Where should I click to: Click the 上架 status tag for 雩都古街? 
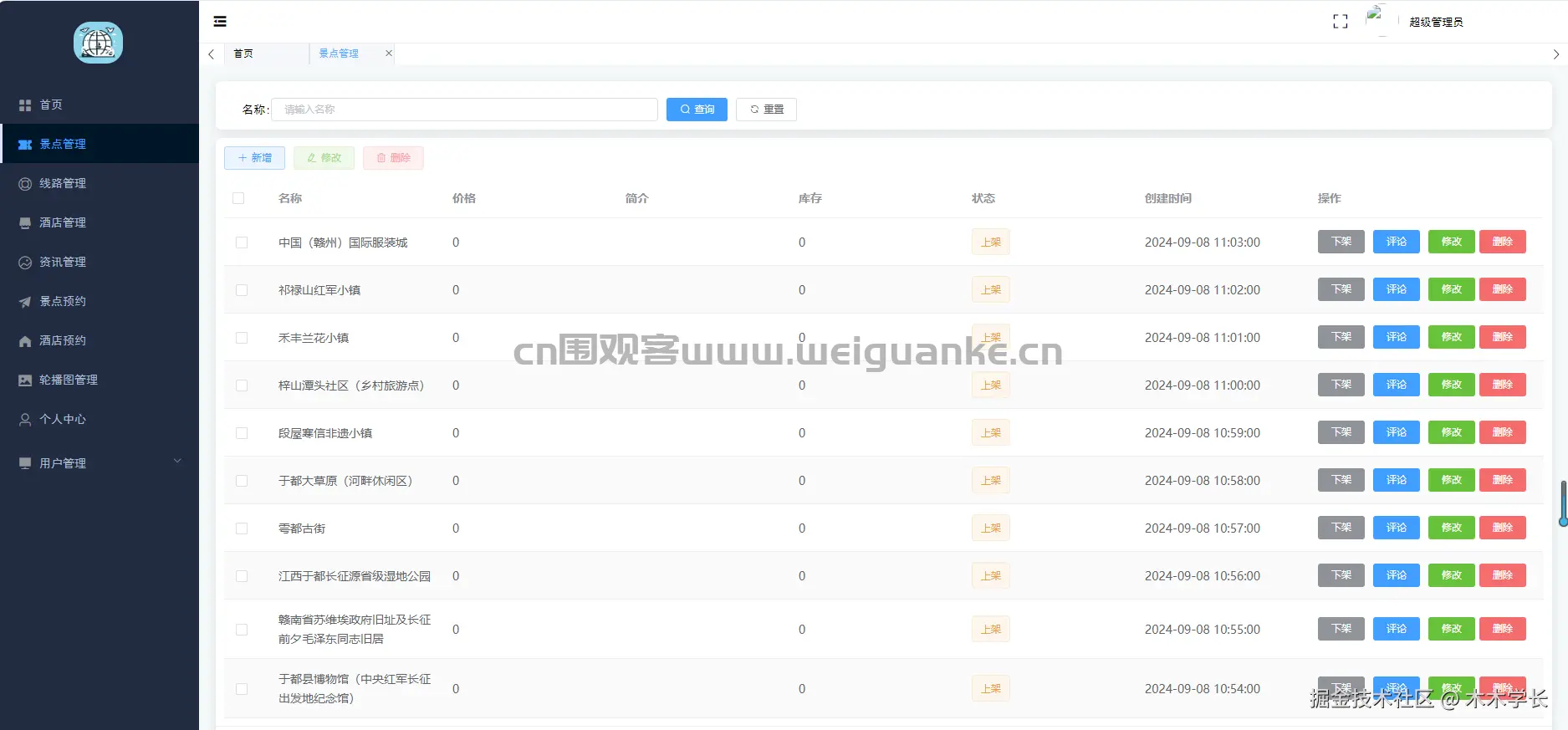[x=991, y=528]
